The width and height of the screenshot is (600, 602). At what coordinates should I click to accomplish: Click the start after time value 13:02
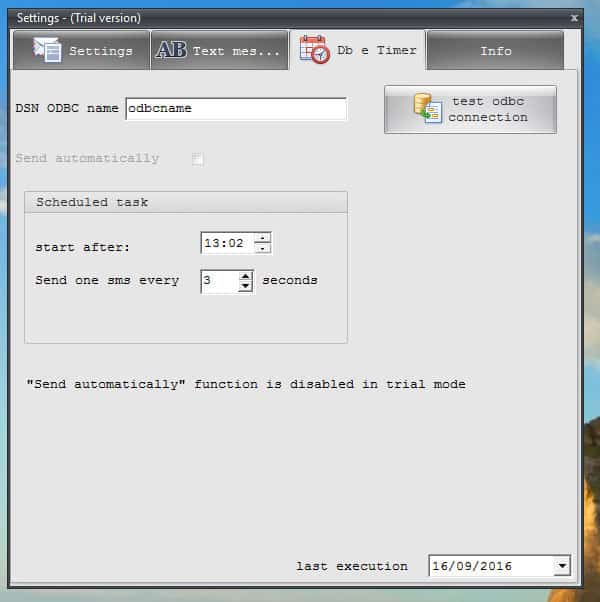[x=226, y=243]
